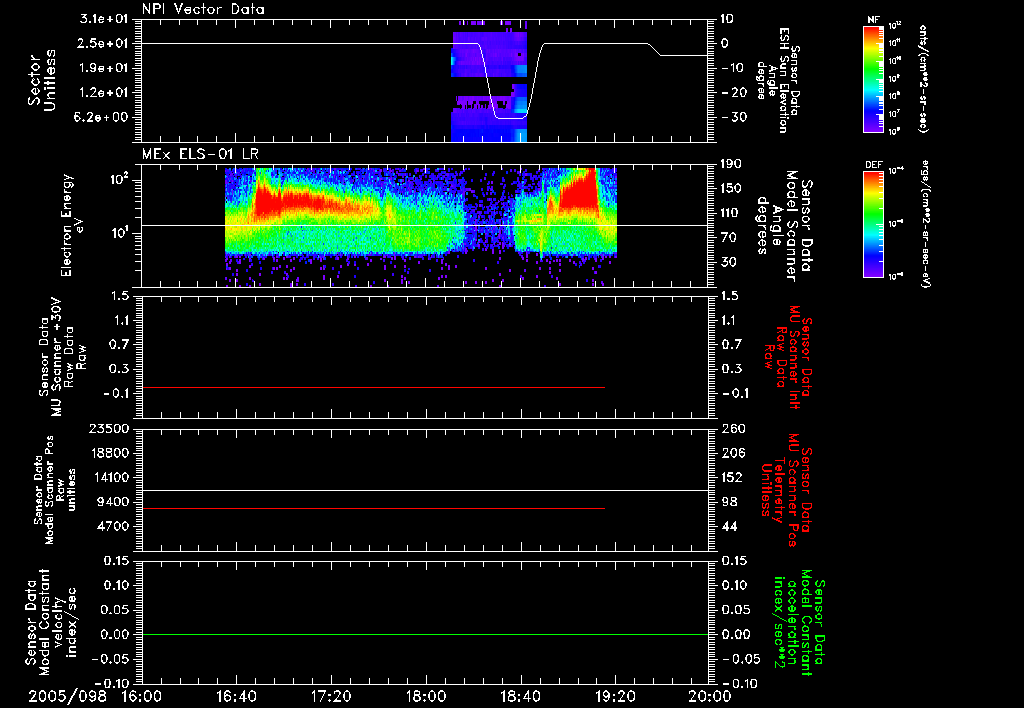Click the '260' right axis tick label
The image size is (1024, 708).
point(732,428)
